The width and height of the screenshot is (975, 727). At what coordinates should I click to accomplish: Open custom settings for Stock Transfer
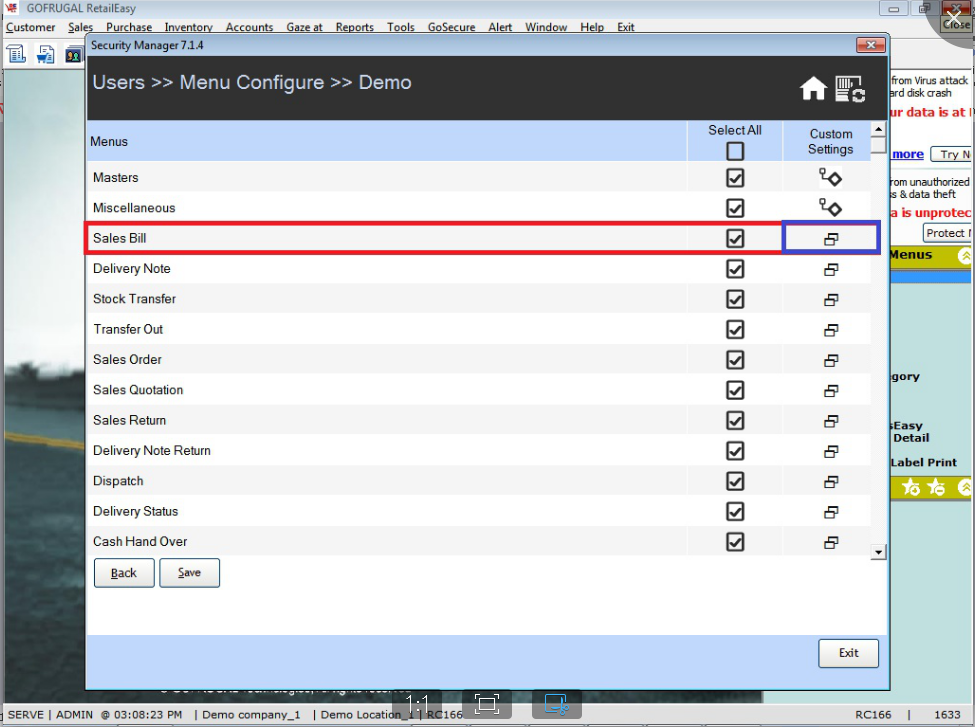pyautogui.click(x=831, y=300)
